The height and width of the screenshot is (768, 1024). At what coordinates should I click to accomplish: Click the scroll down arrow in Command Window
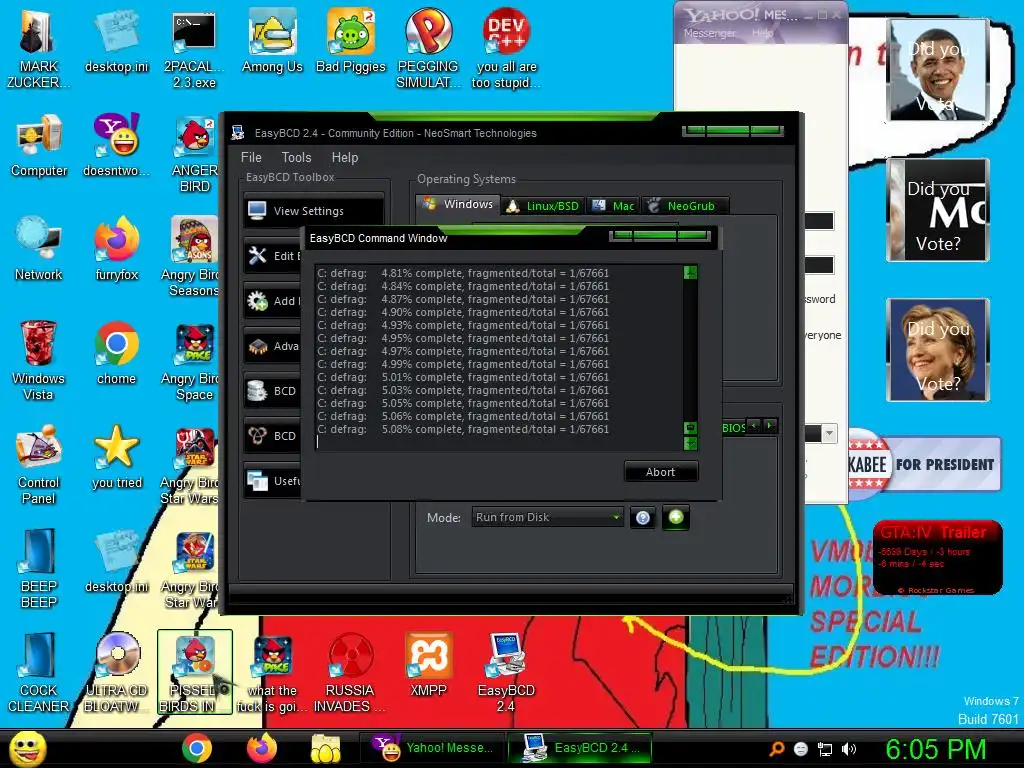point(690,443)
